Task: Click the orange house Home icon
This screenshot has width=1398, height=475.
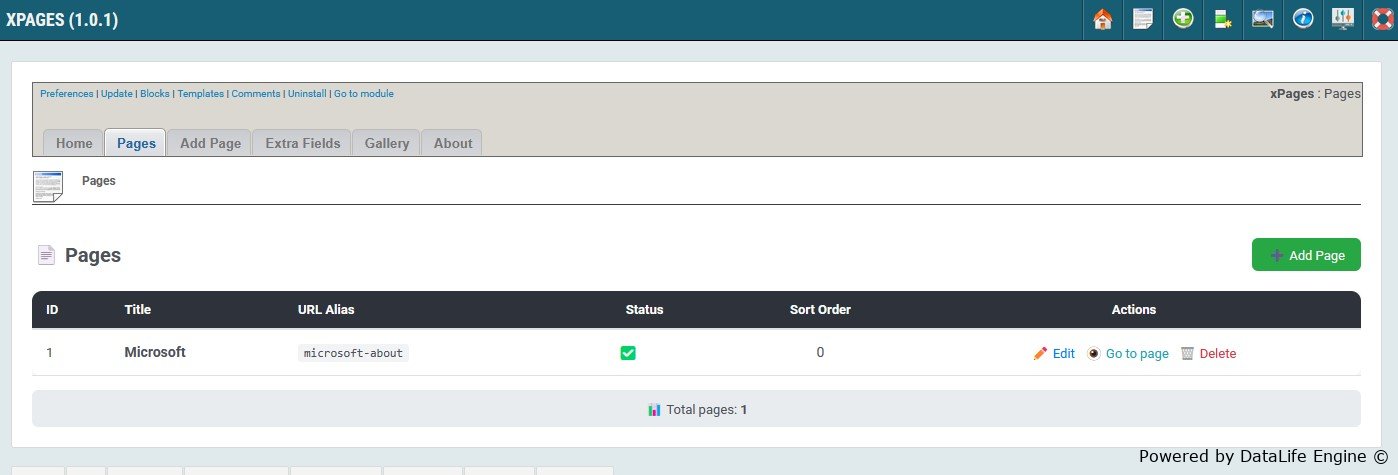Action: [1103, 19]
